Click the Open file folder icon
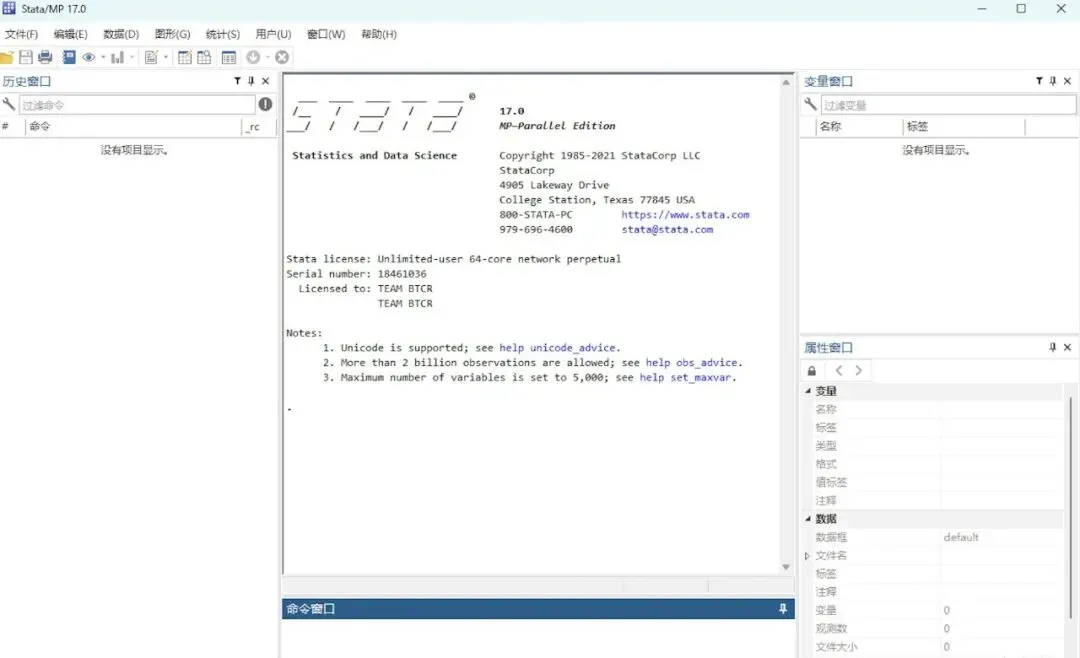 click(x=7, y=58)
